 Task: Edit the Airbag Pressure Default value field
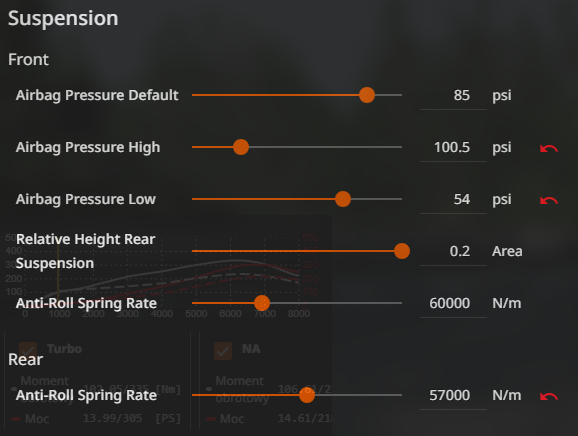[453, 95]
